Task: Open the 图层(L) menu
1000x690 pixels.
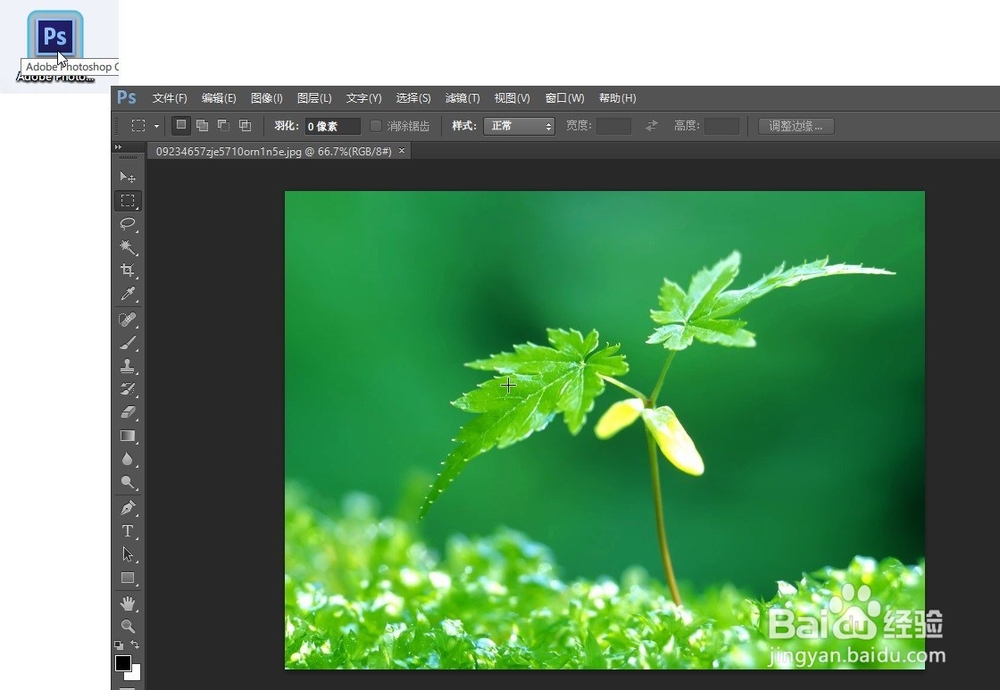Action: pyautogui.click(x=314, y=98)
